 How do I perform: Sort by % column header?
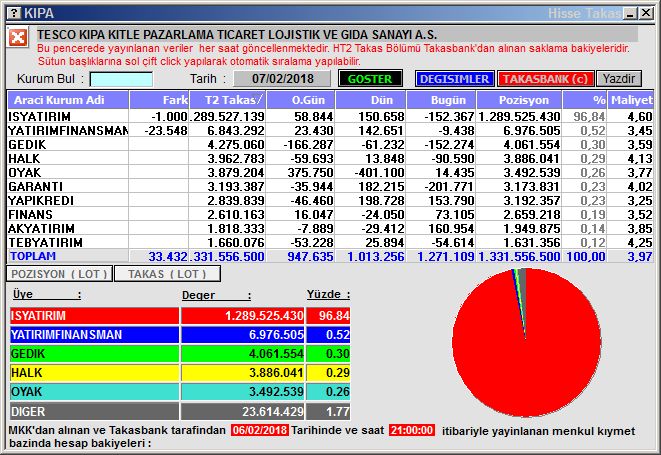(x=585, y=100)
